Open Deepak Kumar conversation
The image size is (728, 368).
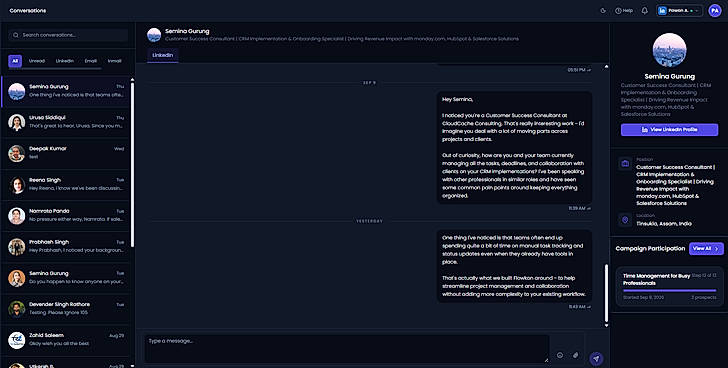click(x=66, y=153)
